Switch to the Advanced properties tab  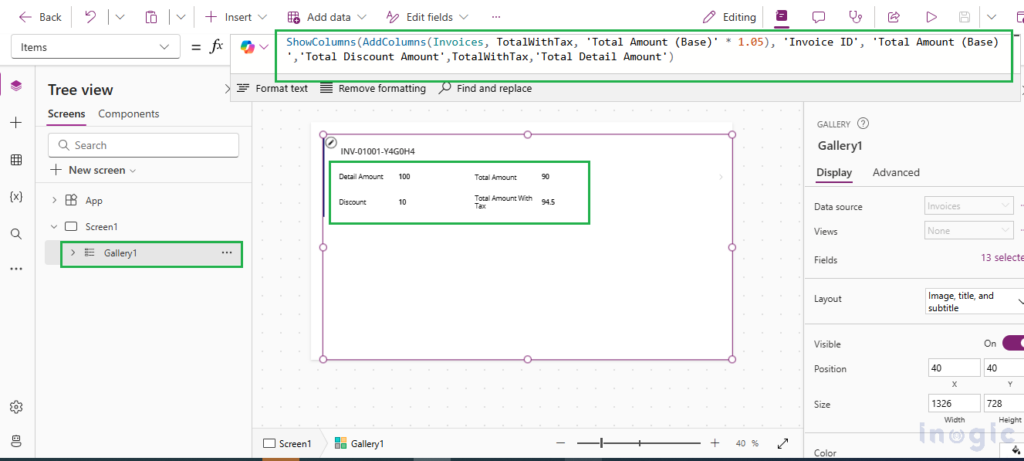click(895, 172)
